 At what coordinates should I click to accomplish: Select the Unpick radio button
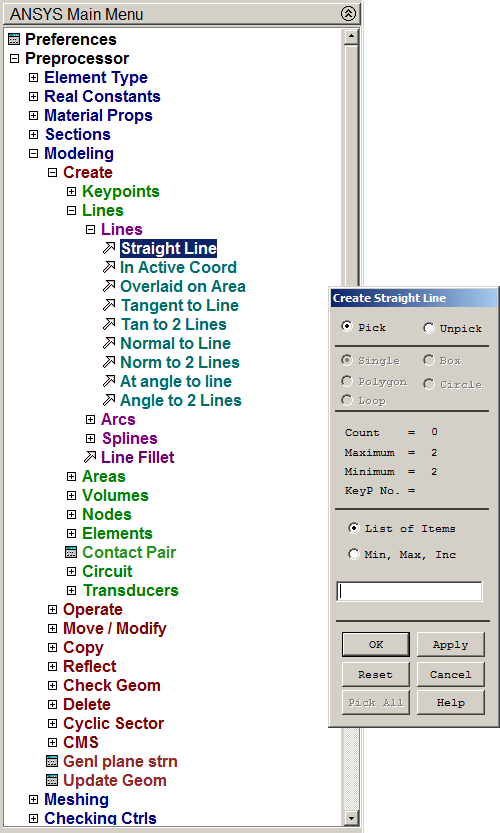coord(428,328)
